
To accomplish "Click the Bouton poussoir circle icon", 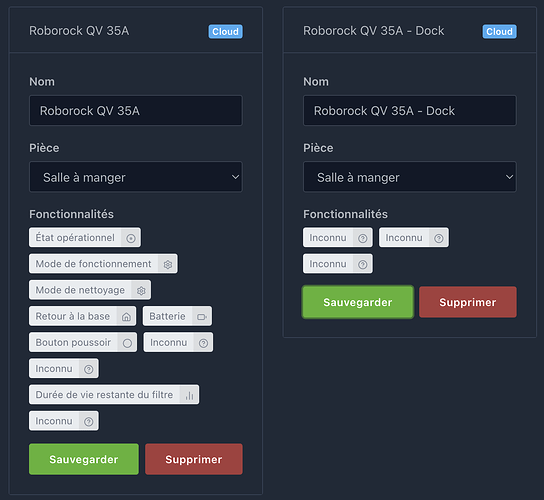I will click(x=127, y=343).
